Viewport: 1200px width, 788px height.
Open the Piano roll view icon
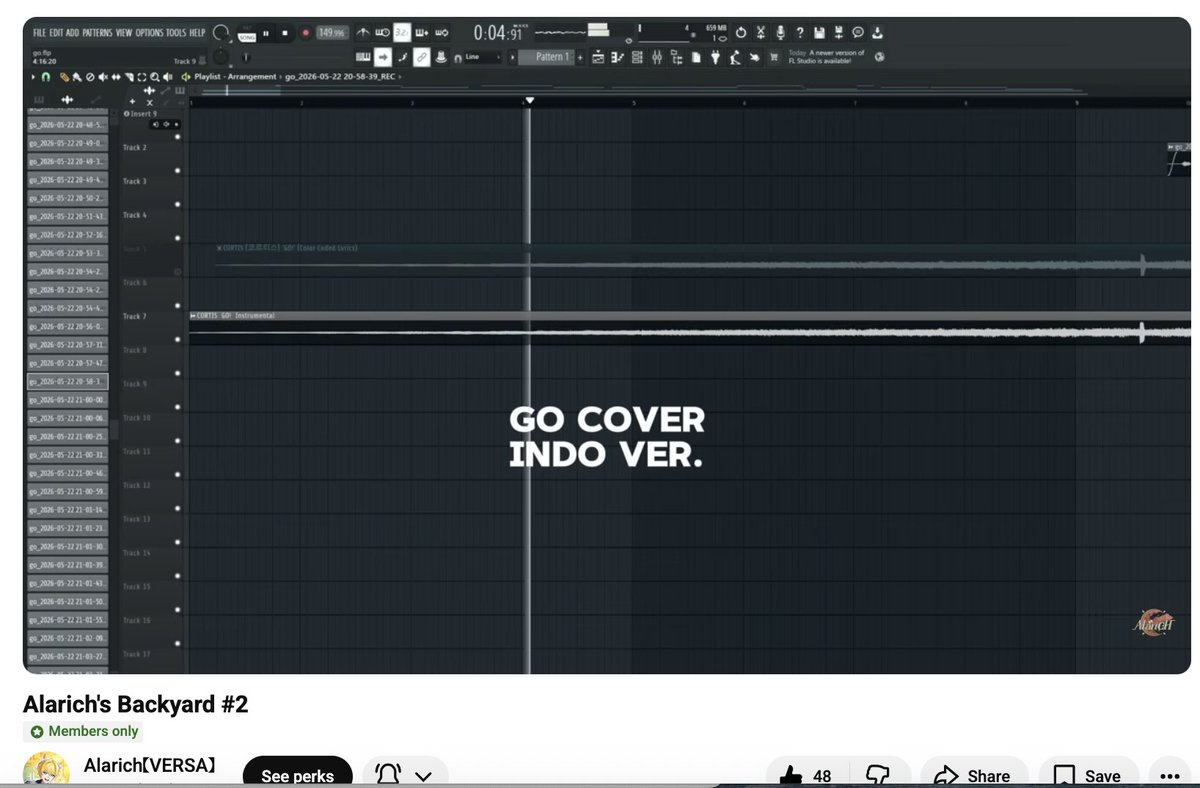pos(617,58)
